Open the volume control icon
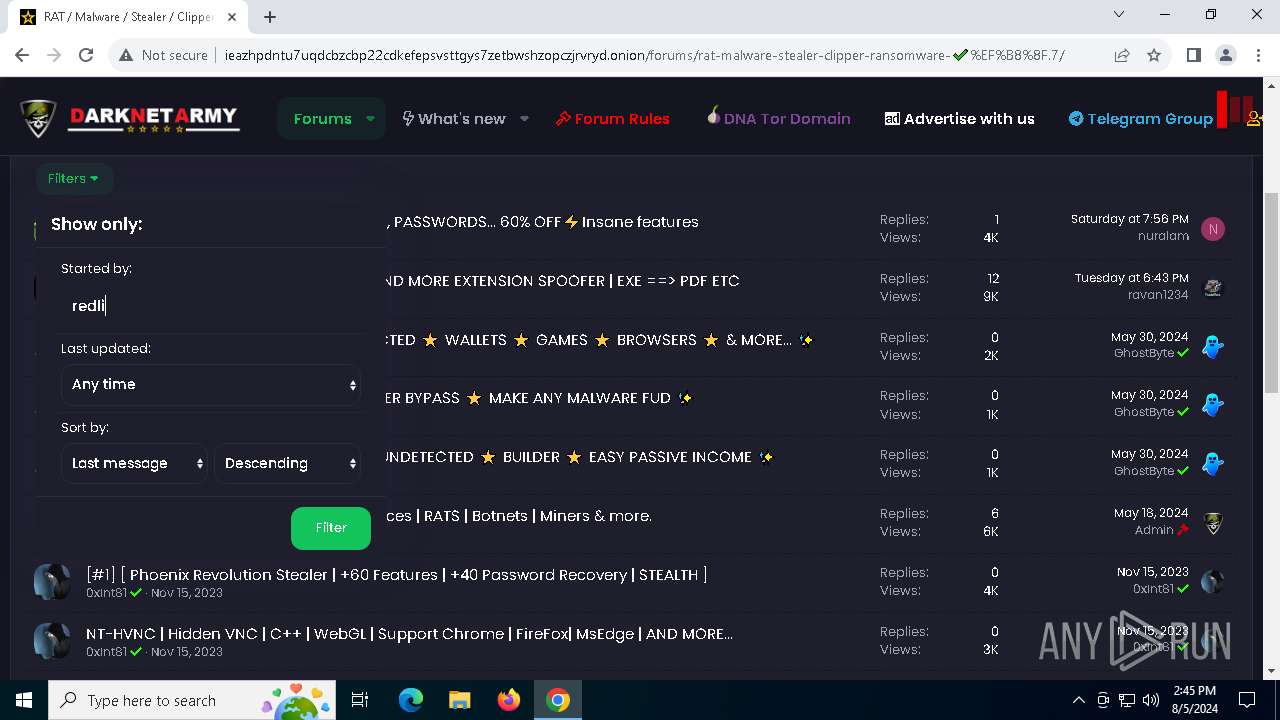The width and height of the screenshot is (1280, 720). [x=1151, y=700]
